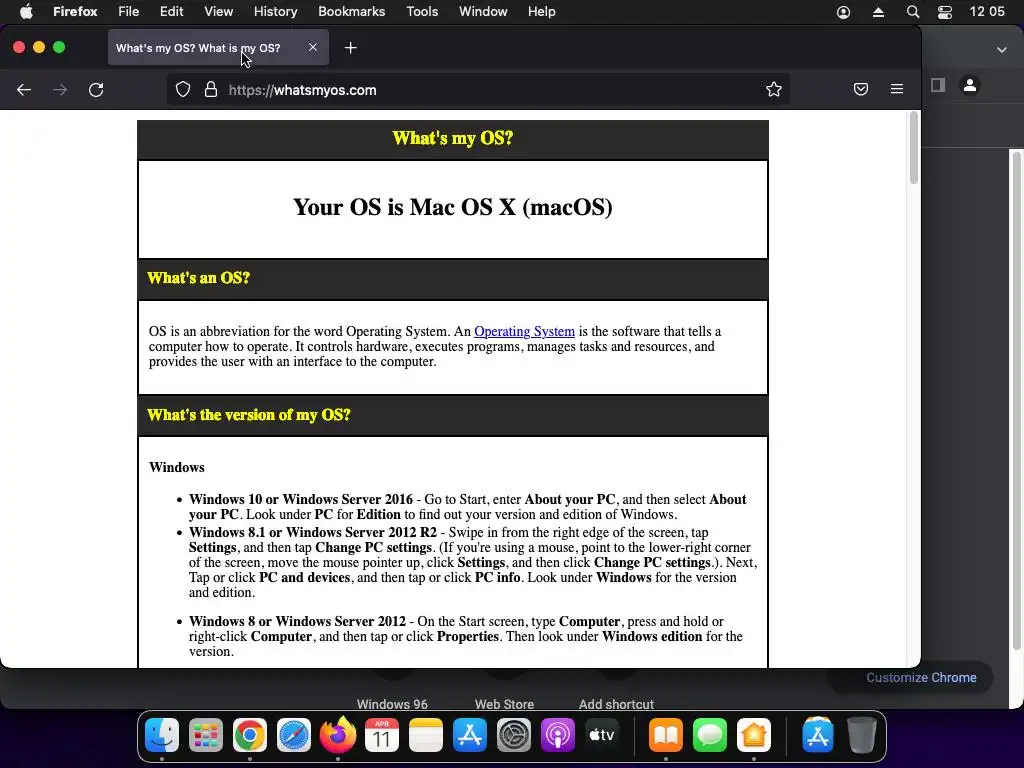Click Add shortcut in Chrome window
The image size is (1024, 768).
616,704
